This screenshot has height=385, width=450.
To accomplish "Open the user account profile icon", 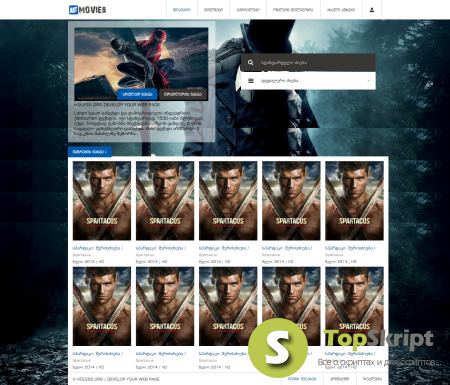I will pyautogui.click(x=372, y=10).
